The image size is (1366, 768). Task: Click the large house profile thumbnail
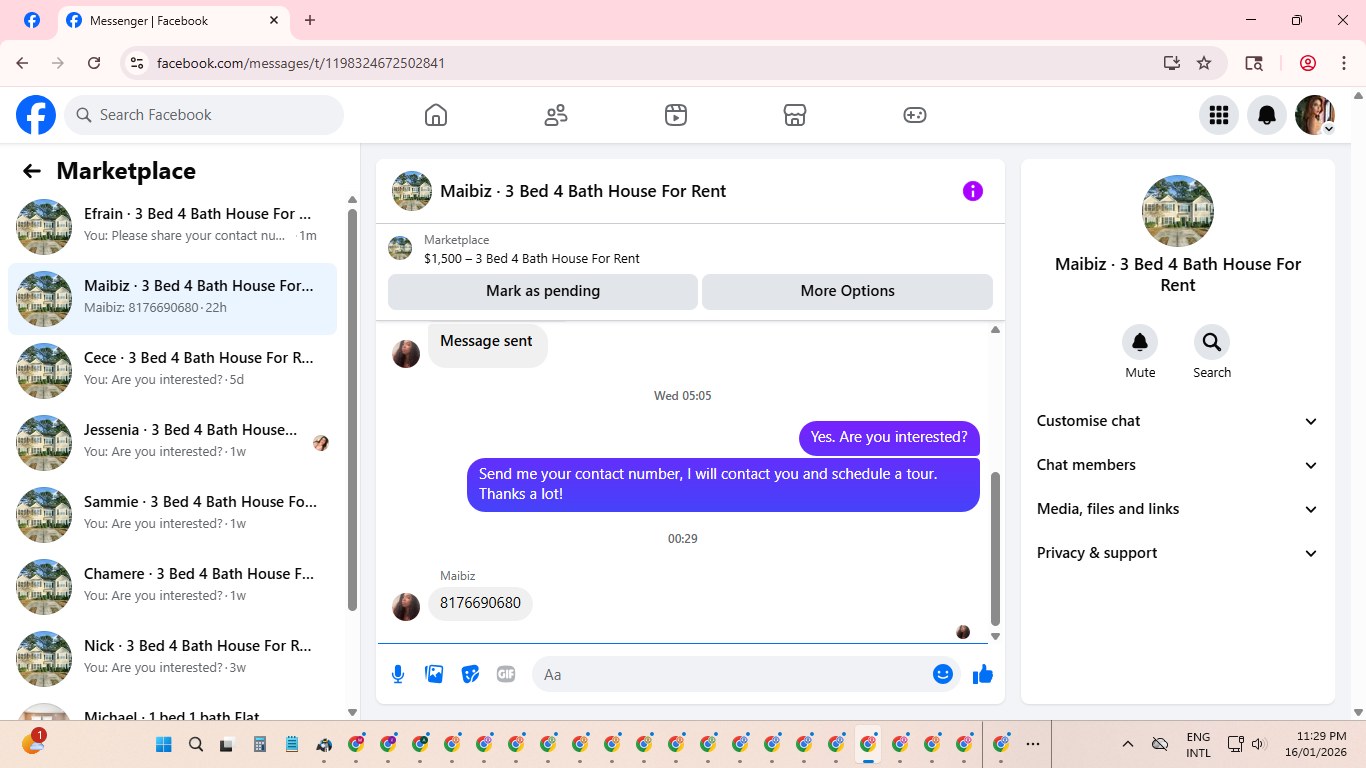click(1178, 211)
